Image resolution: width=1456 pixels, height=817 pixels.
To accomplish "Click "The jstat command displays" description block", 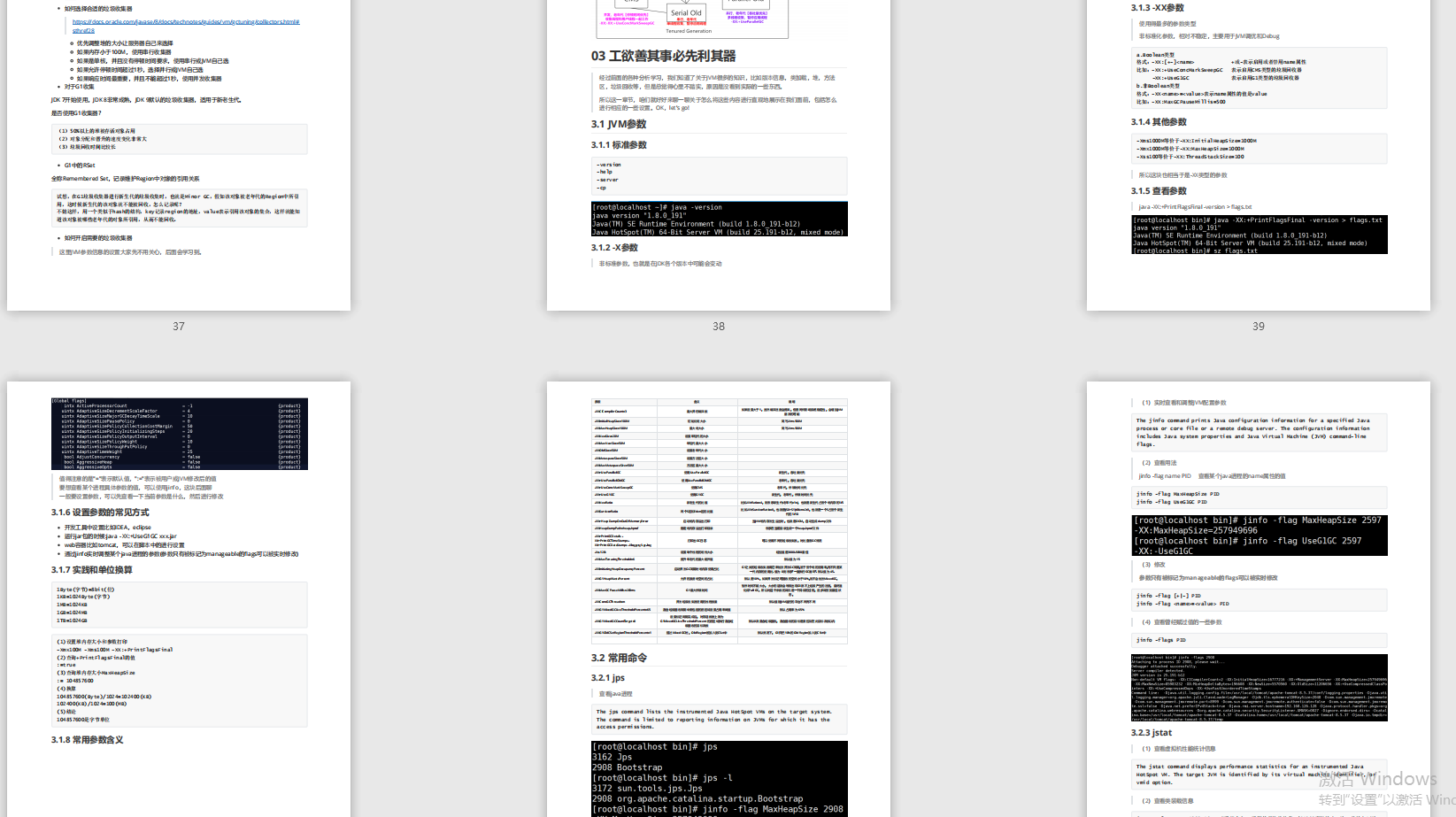I will click(x=1260, y=775).
